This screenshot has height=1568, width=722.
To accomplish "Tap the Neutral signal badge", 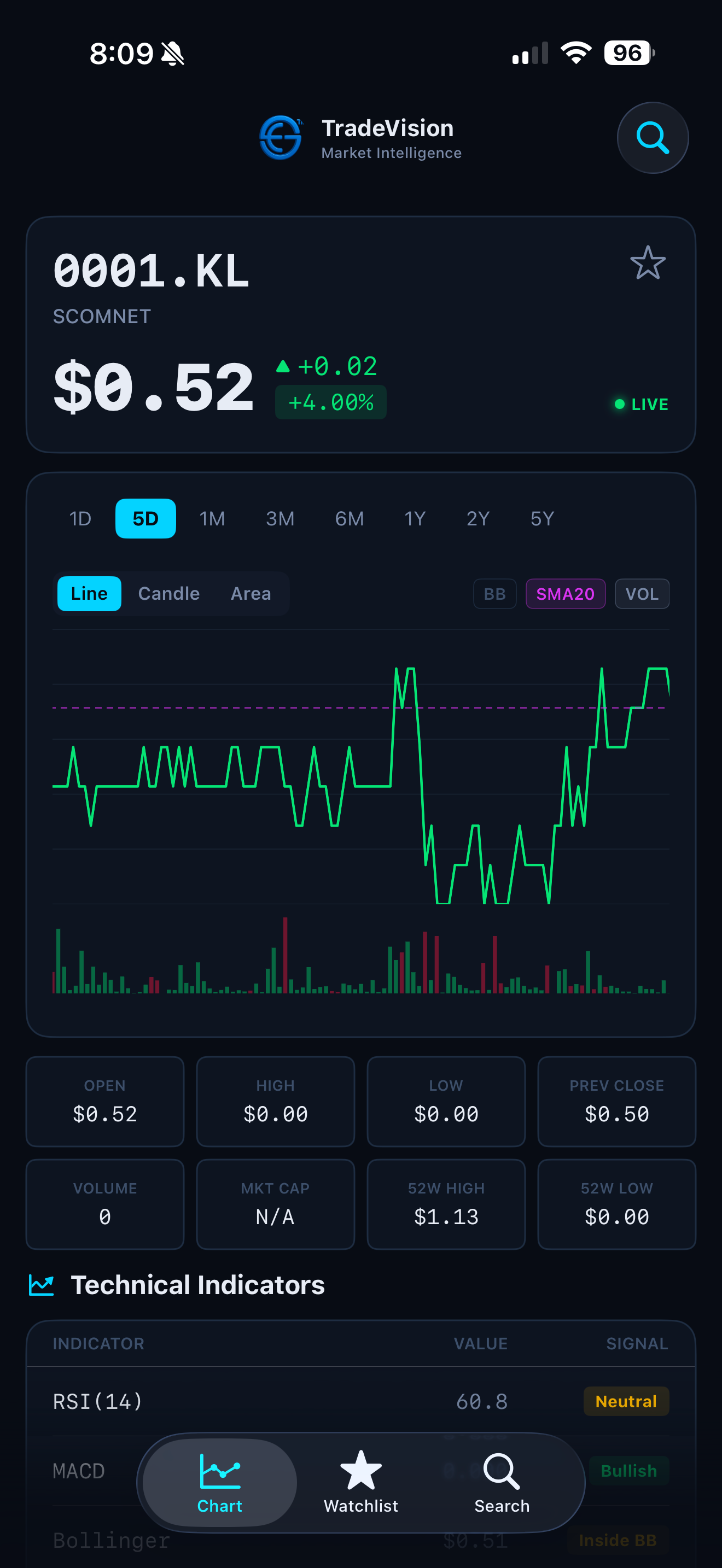I will 626,1401.
